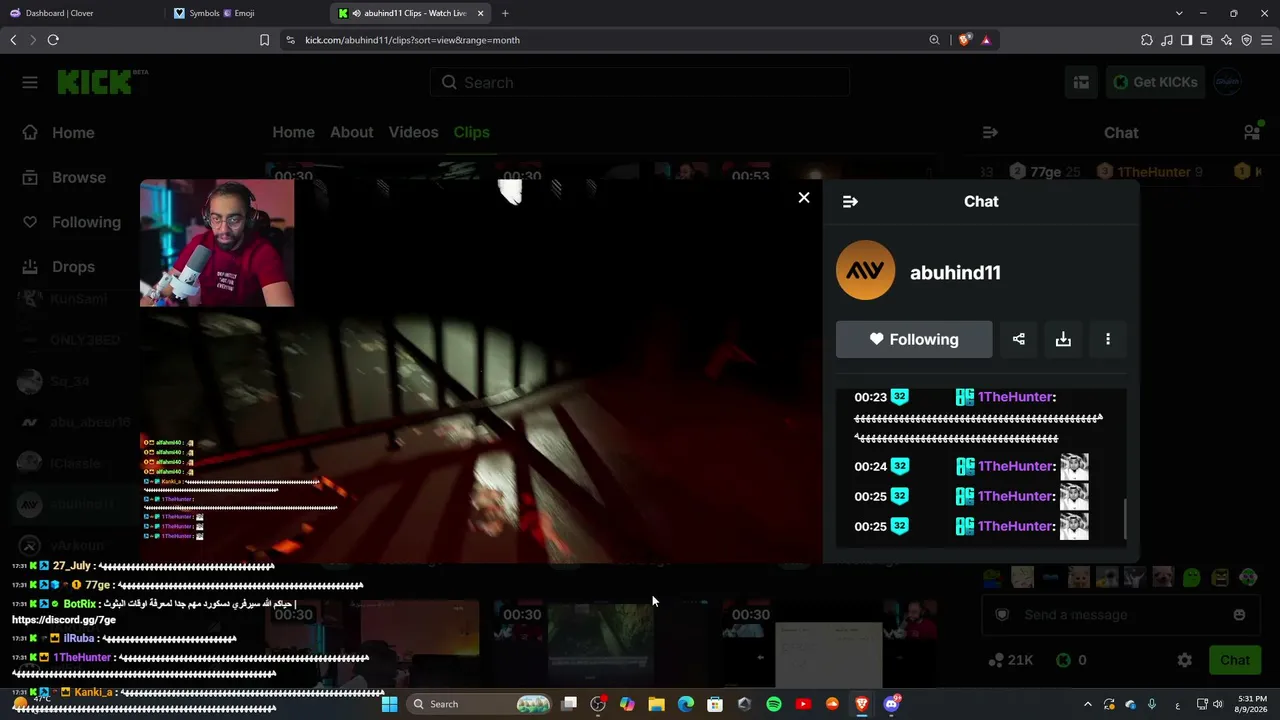Click the discord.gg/7ge link in chat overlay
This screenshot has height=720, width=1280.
click(64, 620)
